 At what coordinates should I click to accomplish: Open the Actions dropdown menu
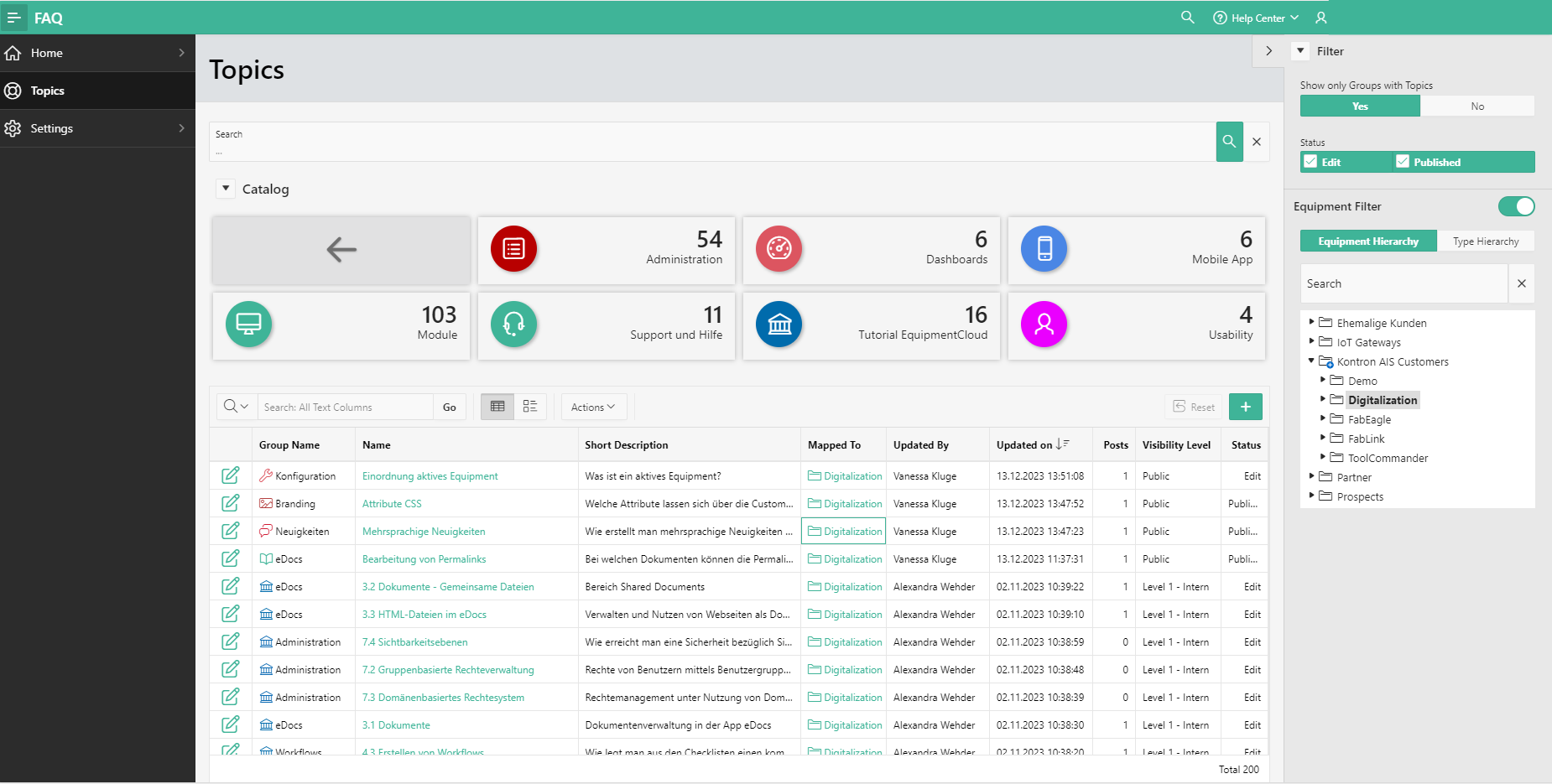[x=593, y=407]
